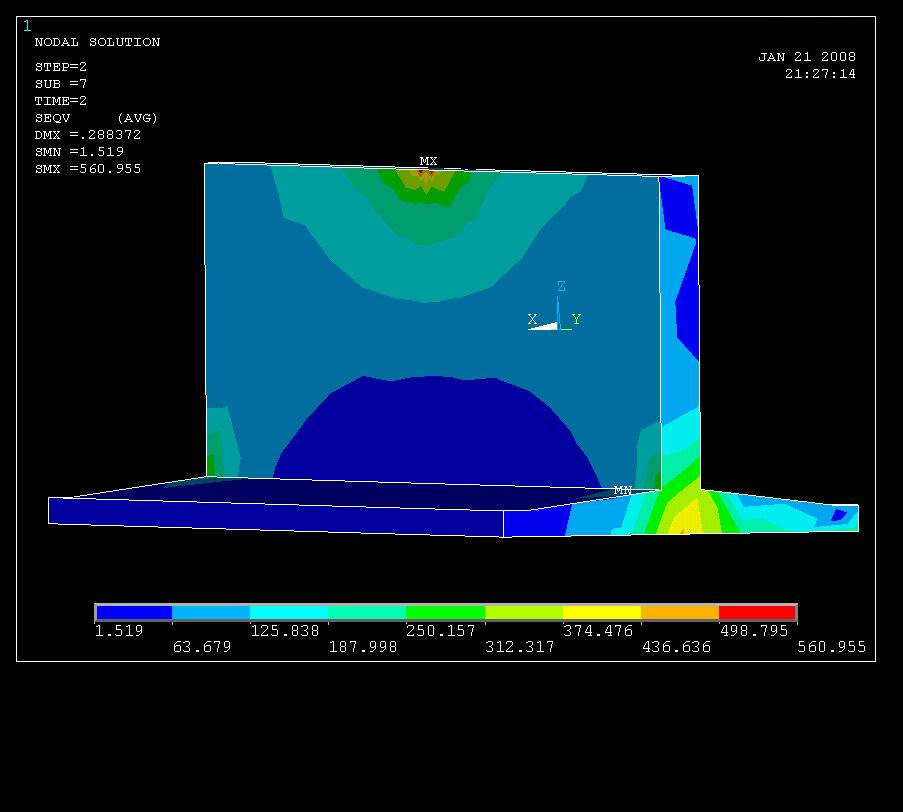Screen dimensions: 903x812
Task: Click the SMX =560.955 value
Action: [88, 169]
